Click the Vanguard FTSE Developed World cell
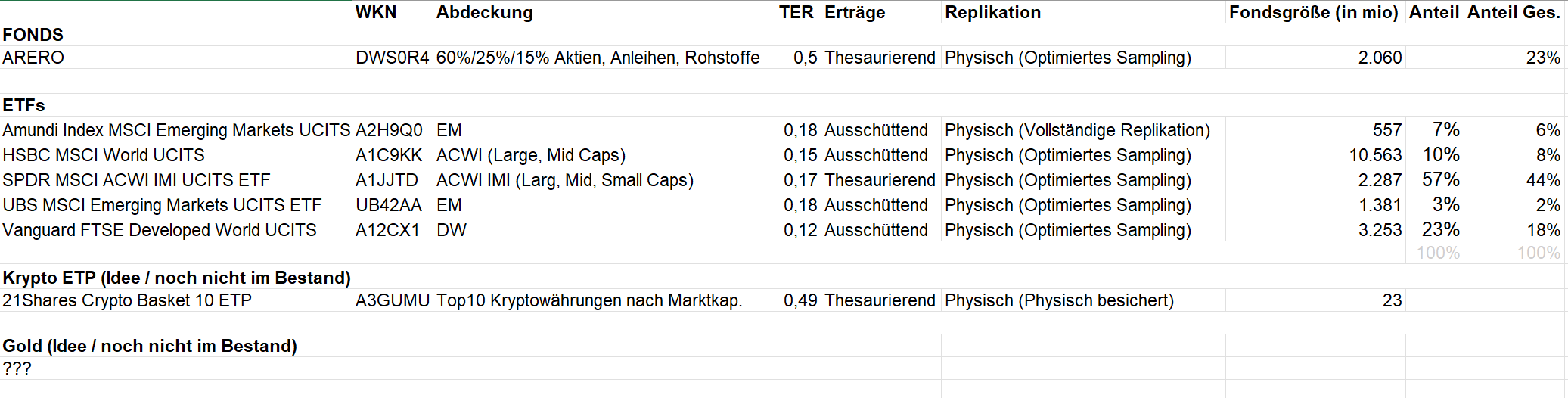The width and height of the screenshot is (1568, 398). pyautogui.click(x=160, y=230)
